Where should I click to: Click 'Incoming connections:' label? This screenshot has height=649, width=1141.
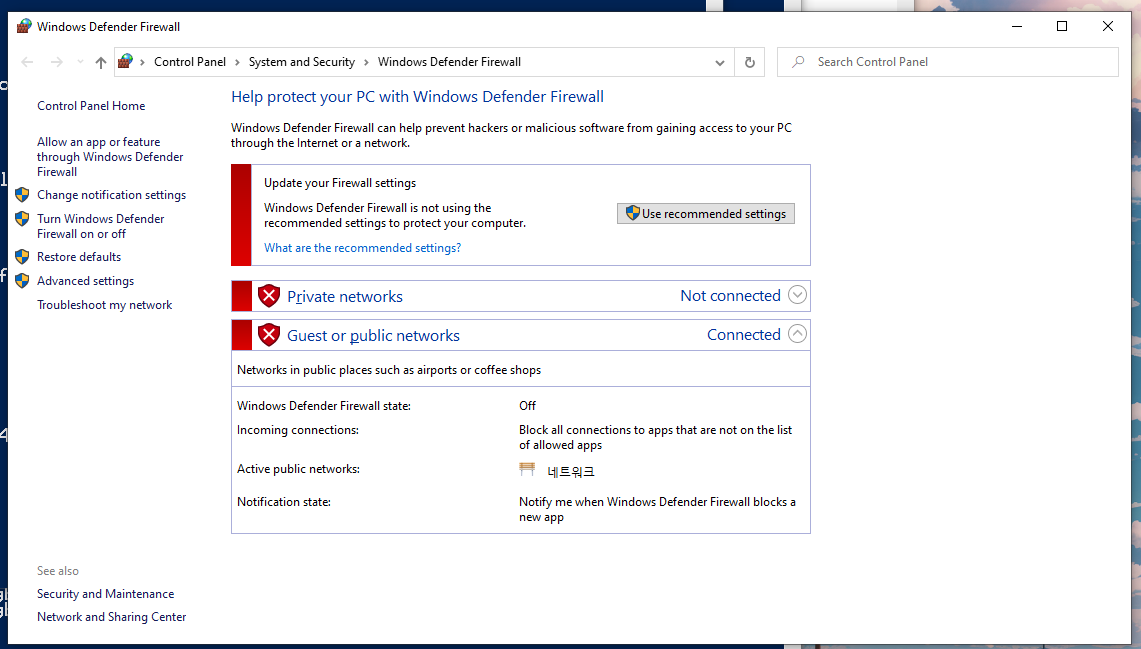(298, 430)
